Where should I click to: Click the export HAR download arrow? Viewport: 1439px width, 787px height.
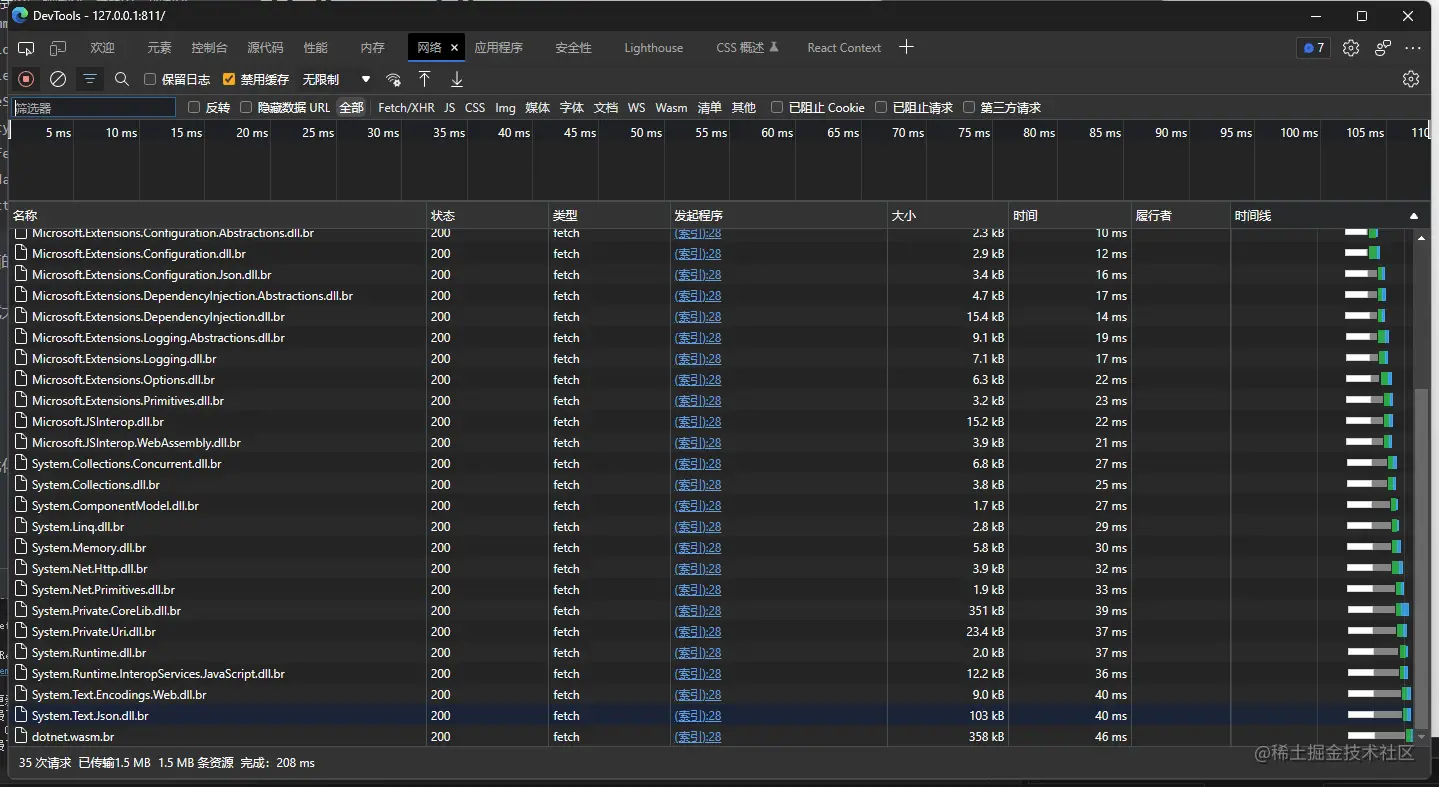[457, 79]
